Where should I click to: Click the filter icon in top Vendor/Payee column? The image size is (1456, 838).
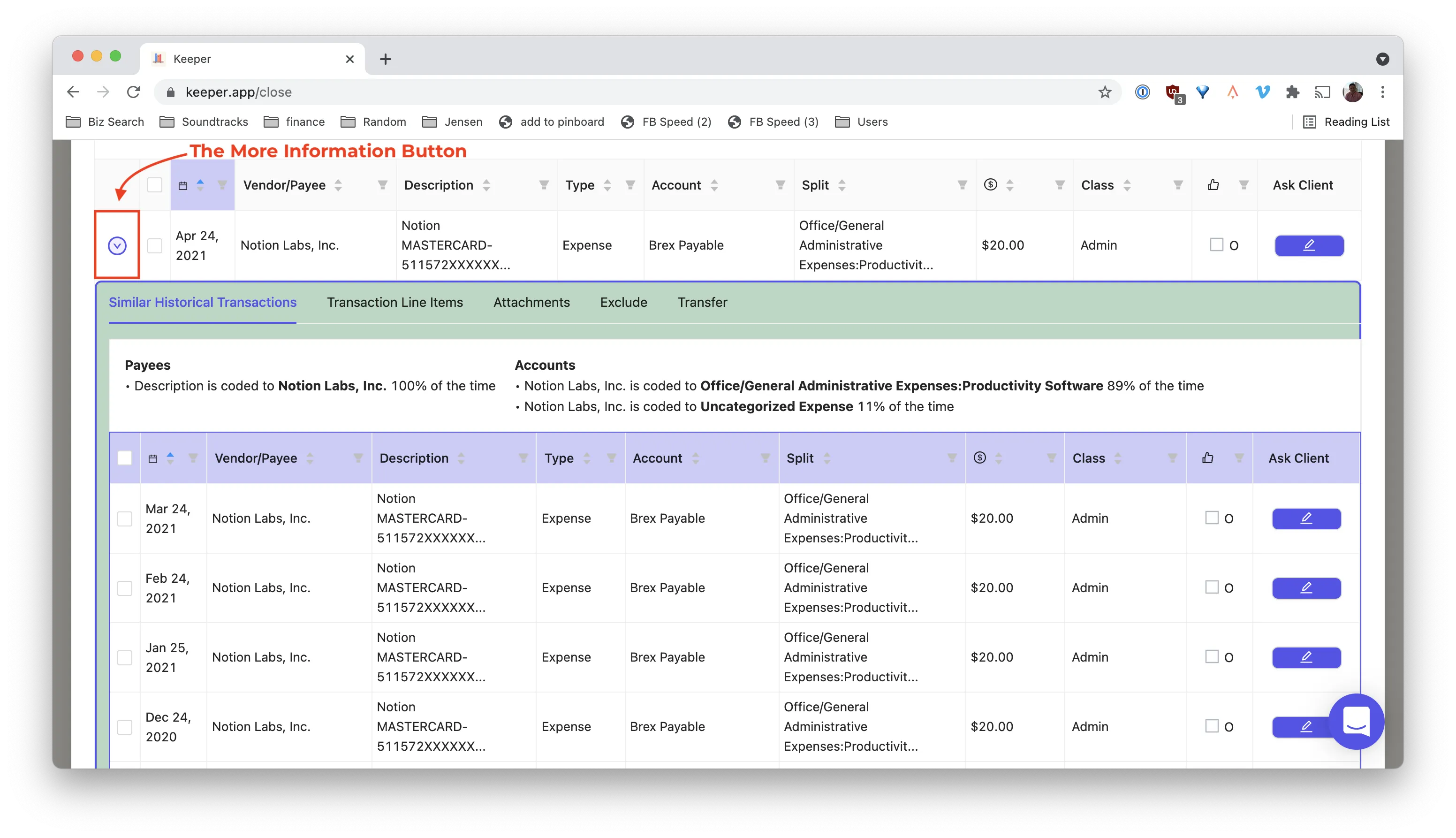[383, 185]
